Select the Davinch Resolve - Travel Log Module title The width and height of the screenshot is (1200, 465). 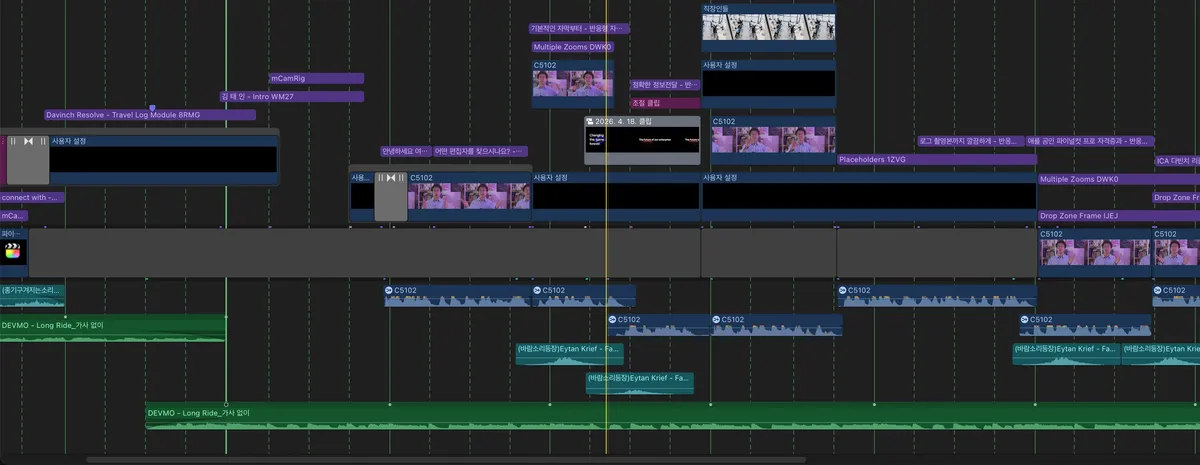tap(150, 115)
